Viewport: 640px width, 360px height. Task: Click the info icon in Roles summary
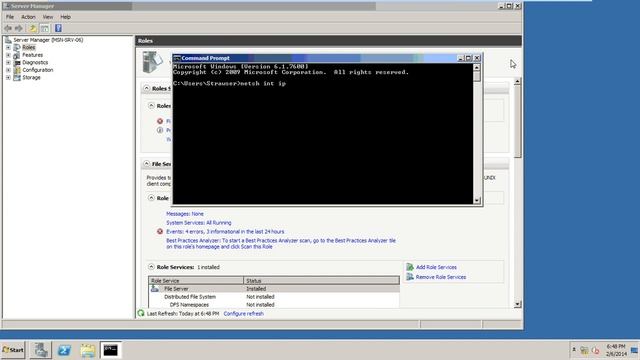pos(160,130)
